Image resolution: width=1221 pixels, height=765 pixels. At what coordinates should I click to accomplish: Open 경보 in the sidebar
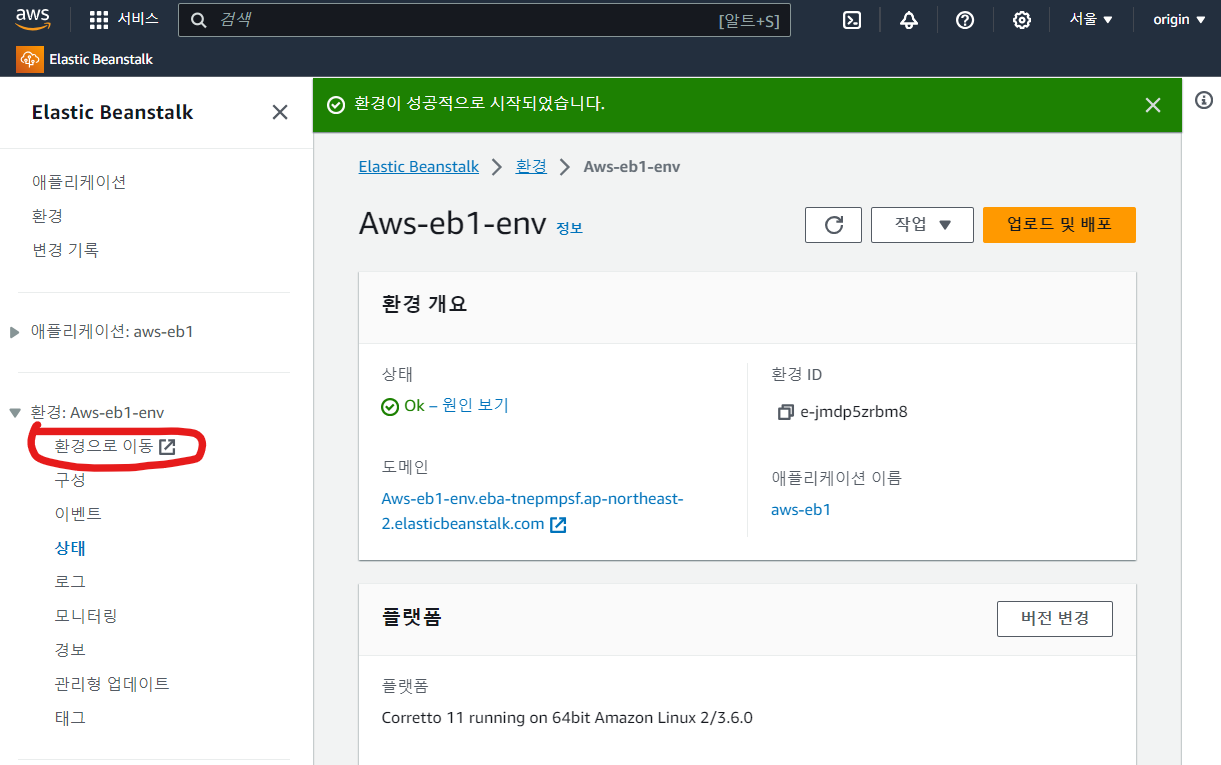[x=70, y=650]
